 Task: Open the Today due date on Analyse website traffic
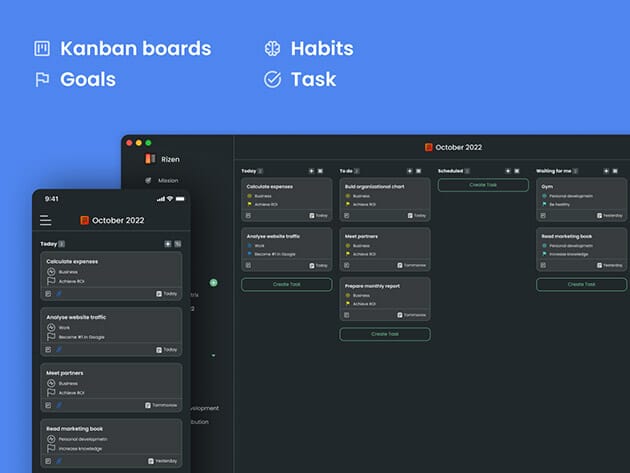click(319, 265)
